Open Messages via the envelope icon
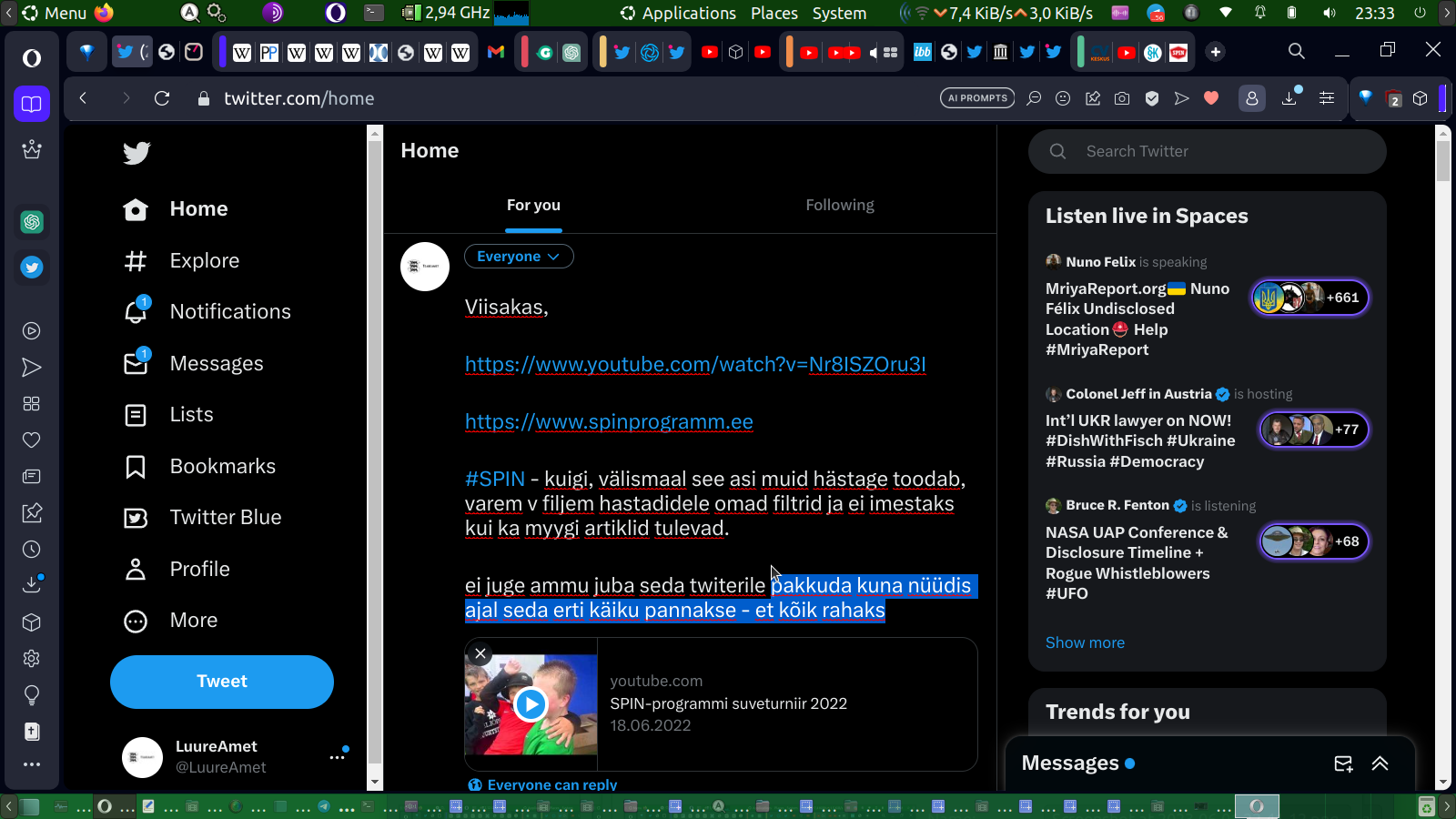 (136, 364)
